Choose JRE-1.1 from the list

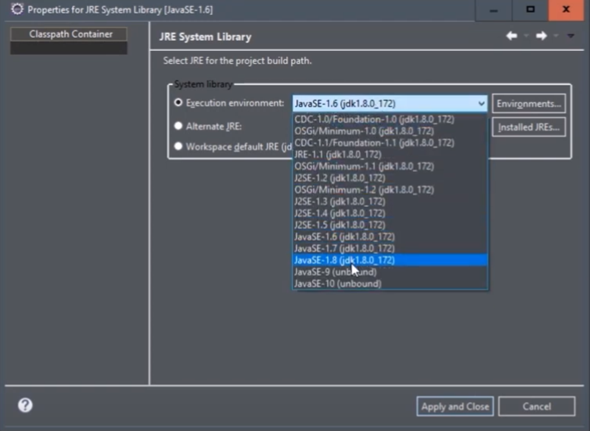[x=390, y=154]
